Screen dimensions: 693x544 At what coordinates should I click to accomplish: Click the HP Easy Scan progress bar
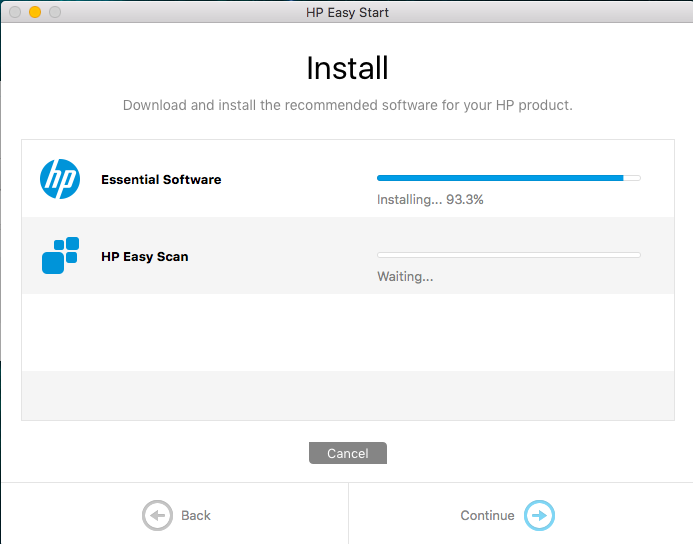click(x=509, y=255)
